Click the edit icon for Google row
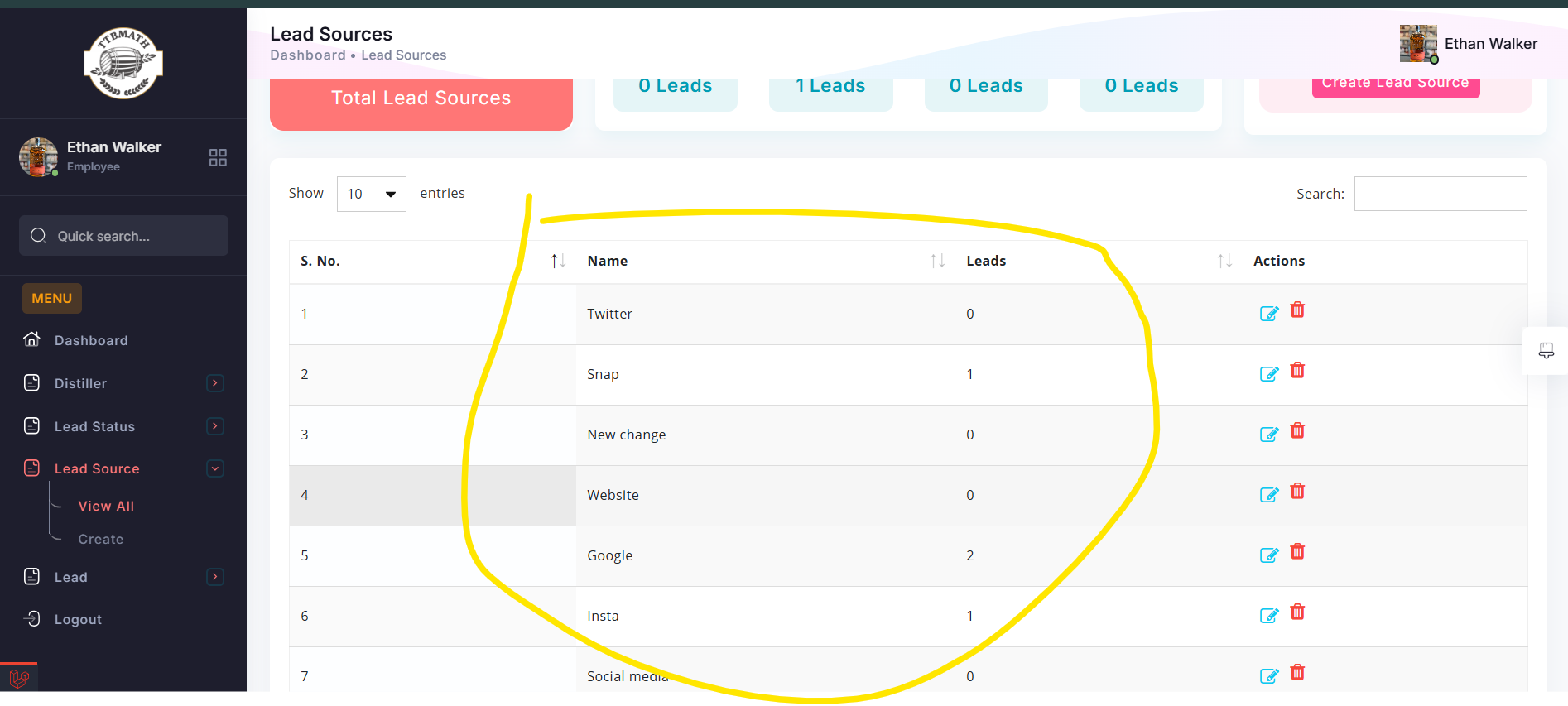 (x=1268, y=555)
